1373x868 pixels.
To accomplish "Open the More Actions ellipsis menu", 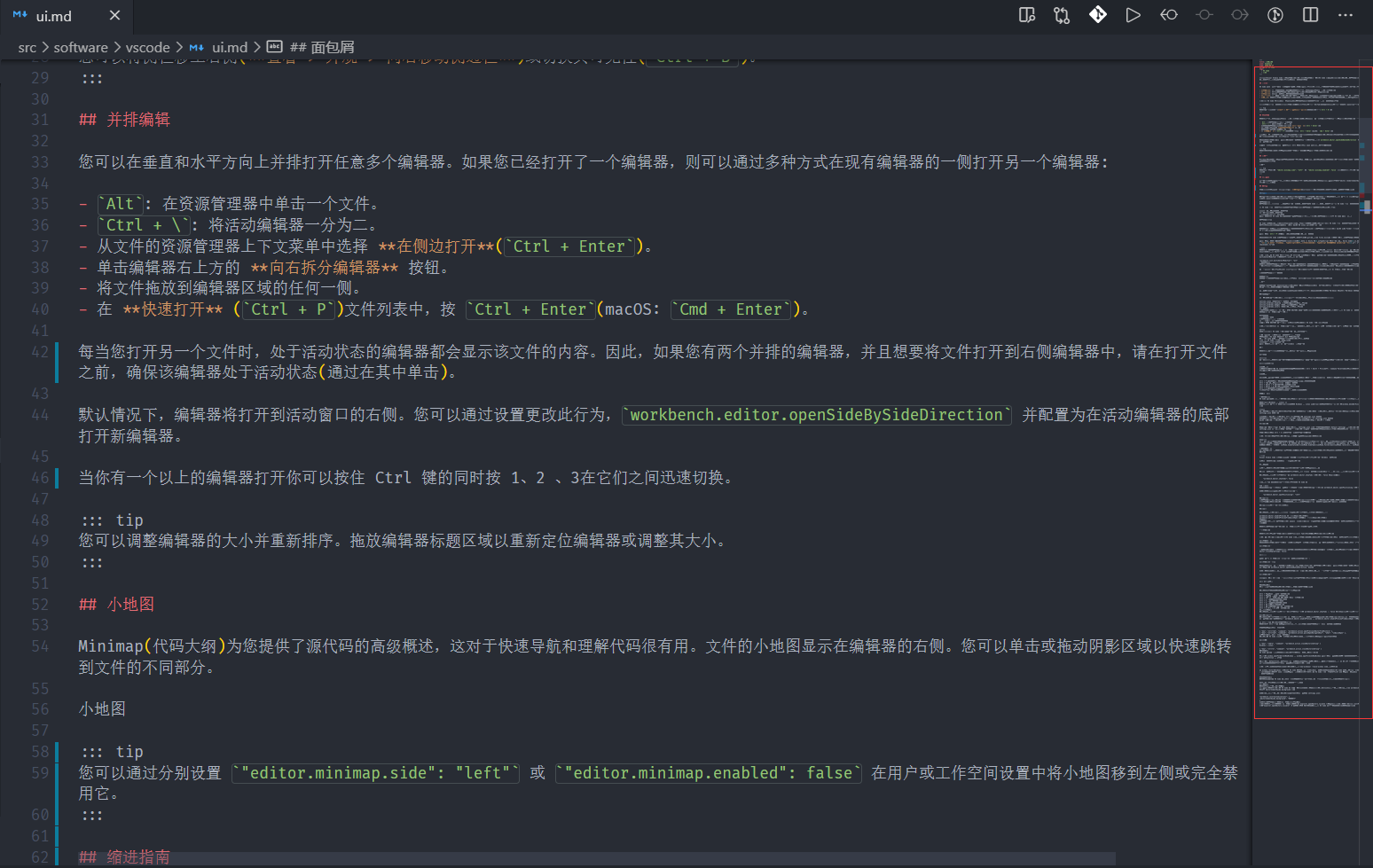I will [1346, 15].
